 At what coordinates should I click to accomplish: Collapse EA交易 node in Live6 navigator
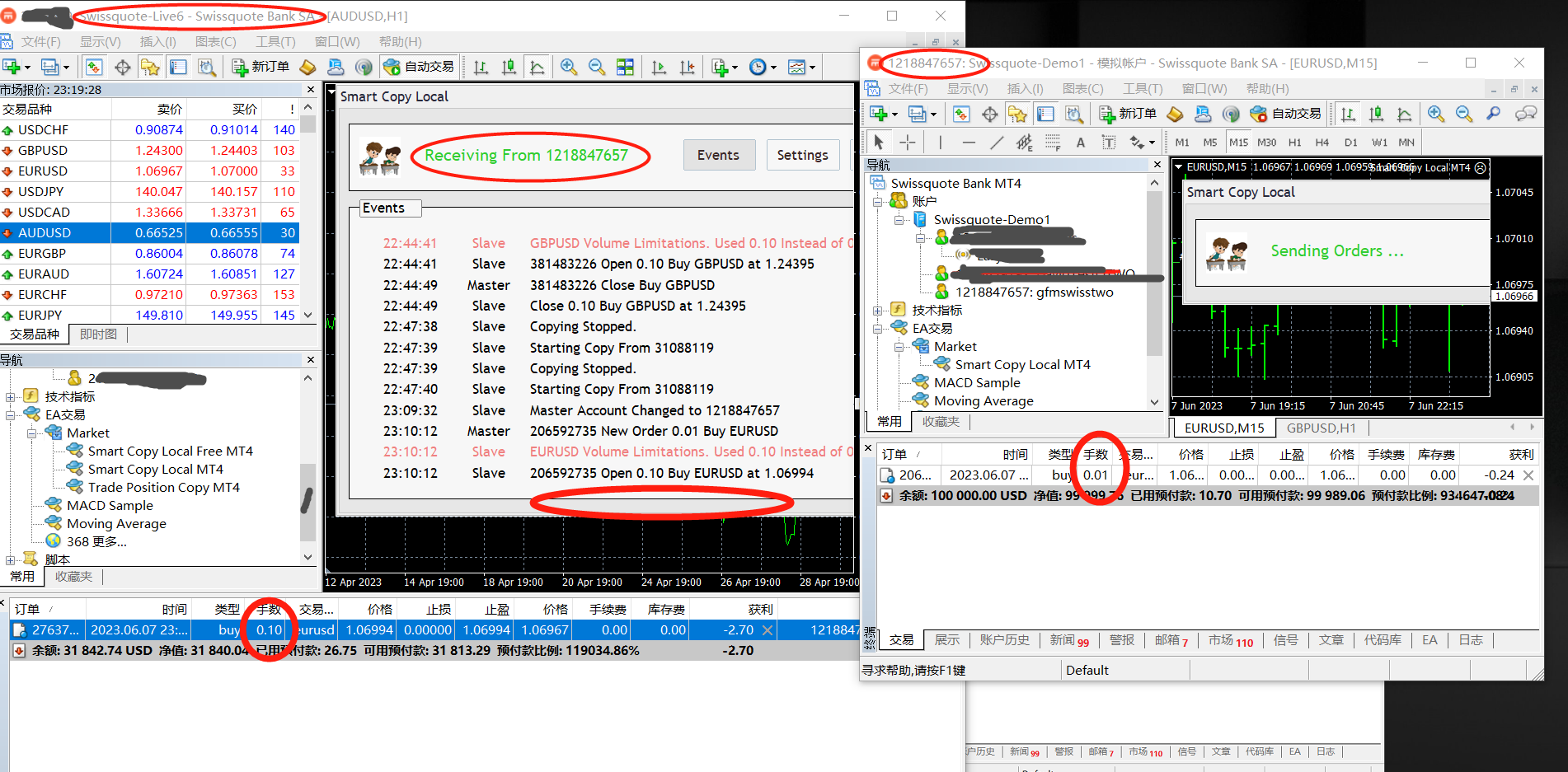10,415
